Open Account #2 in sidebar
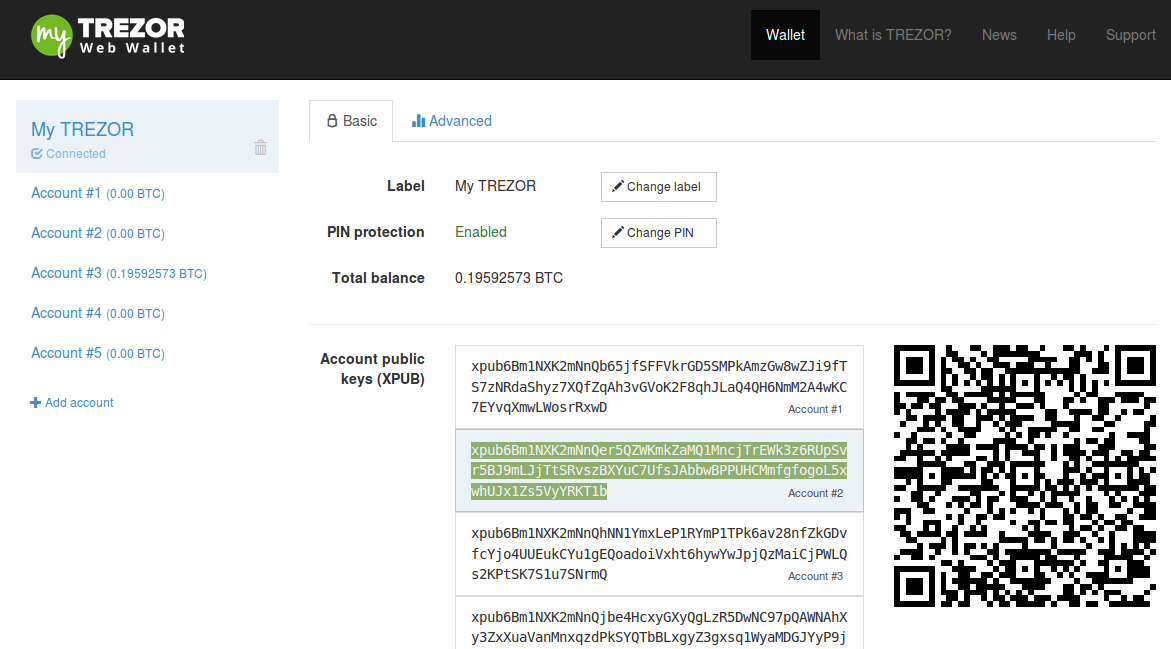1171x649 pixels. 98,234
